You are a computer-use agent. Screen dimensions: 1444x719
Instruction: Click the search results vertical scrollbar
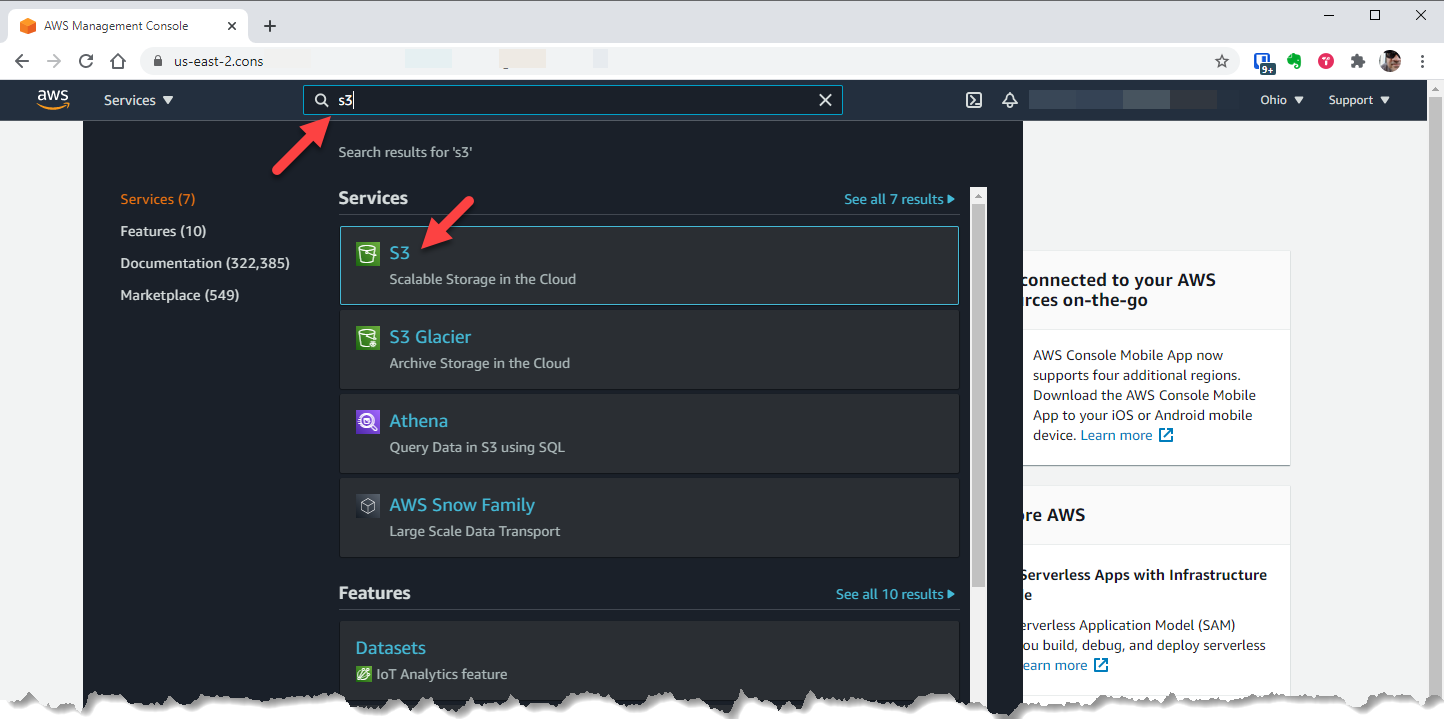978,400
